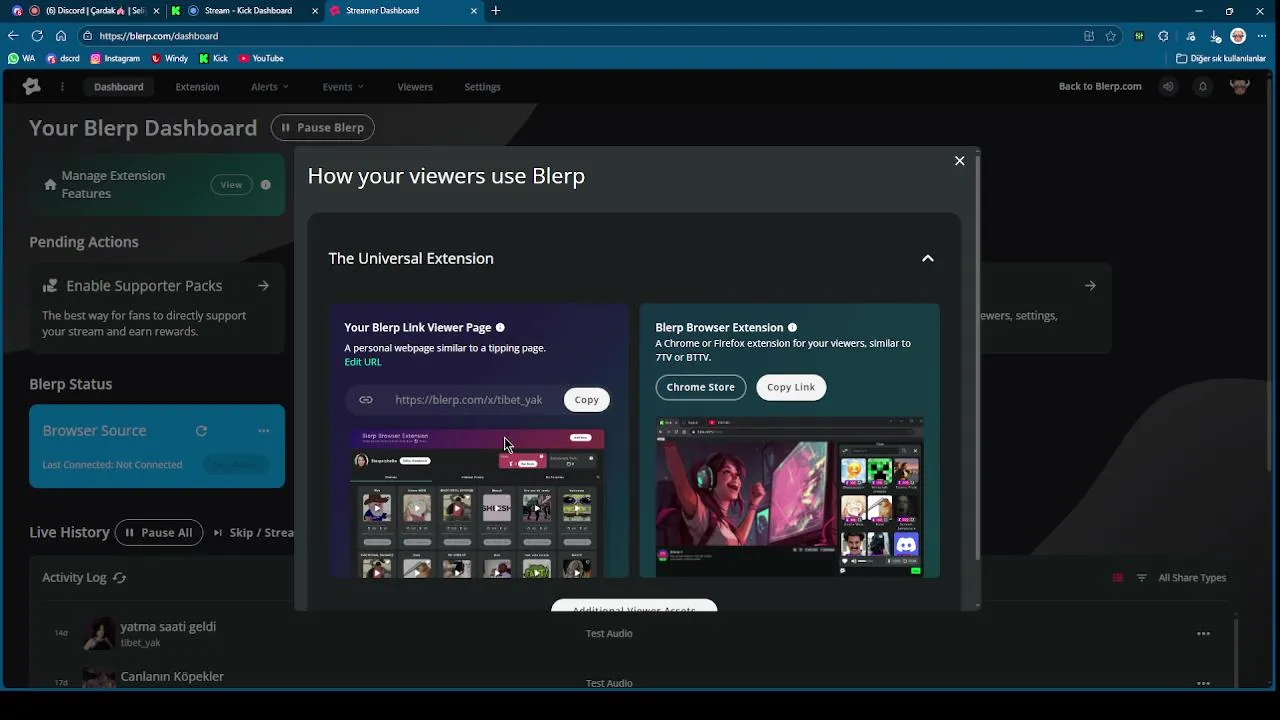Viewport: 1280px width, 720px height.
Task: Expand the Events dropdown menu
Action: [342, 86]
